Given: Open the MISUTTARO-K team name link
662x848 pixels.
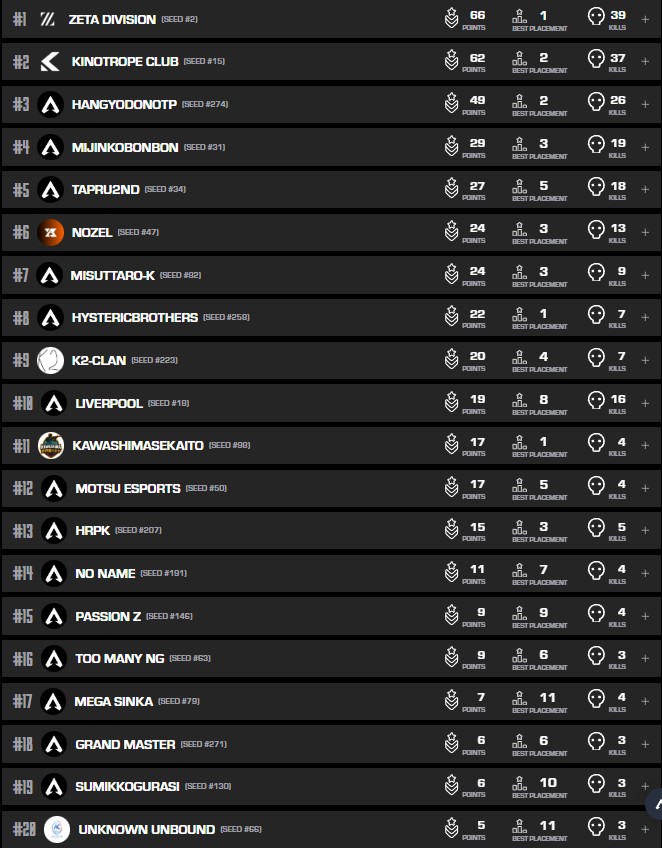Looking at the screenshot, I should pyautogui.click(x=112, y=275).
